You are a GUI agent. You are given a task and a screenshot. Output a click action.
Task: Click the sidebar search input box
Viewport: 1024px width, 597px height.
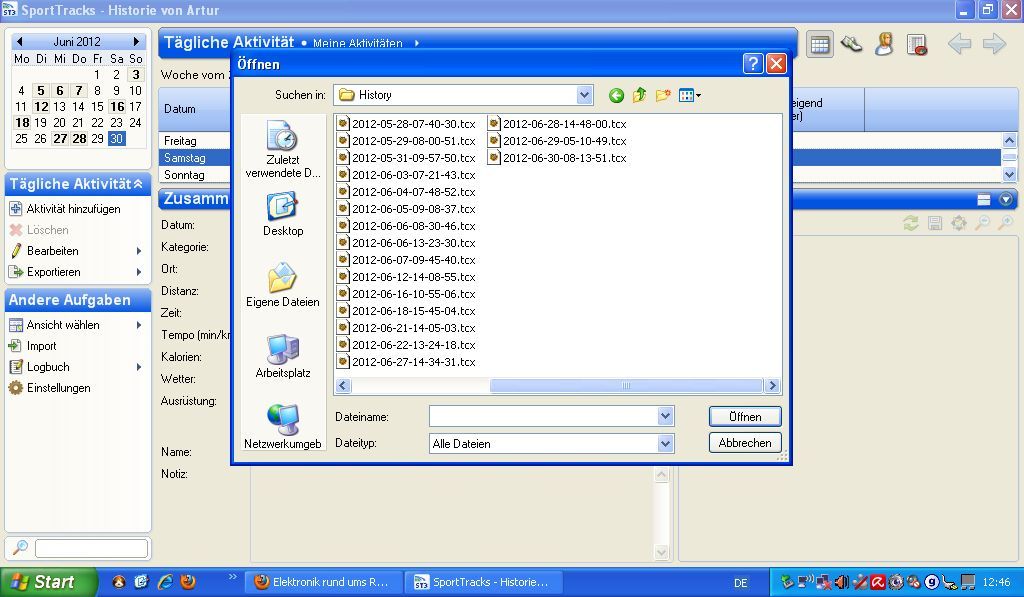[x=91, y=548]
